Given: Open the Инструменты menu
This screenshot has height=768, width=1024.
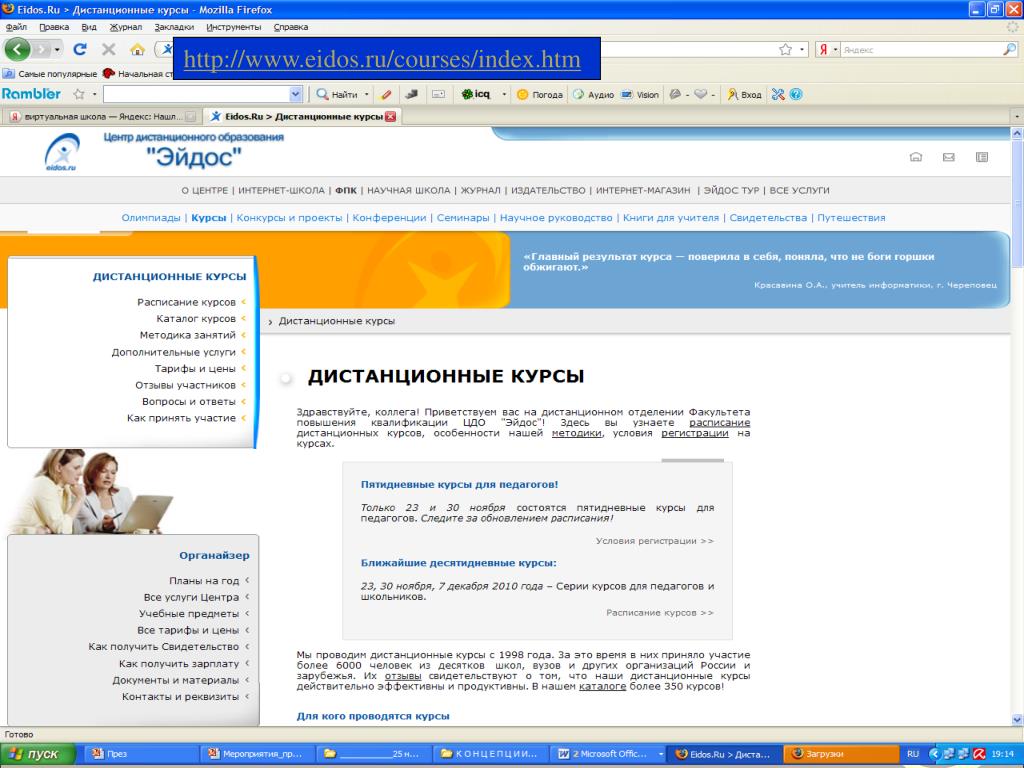Looking at the screenshot, I should [x=234, y=27].
